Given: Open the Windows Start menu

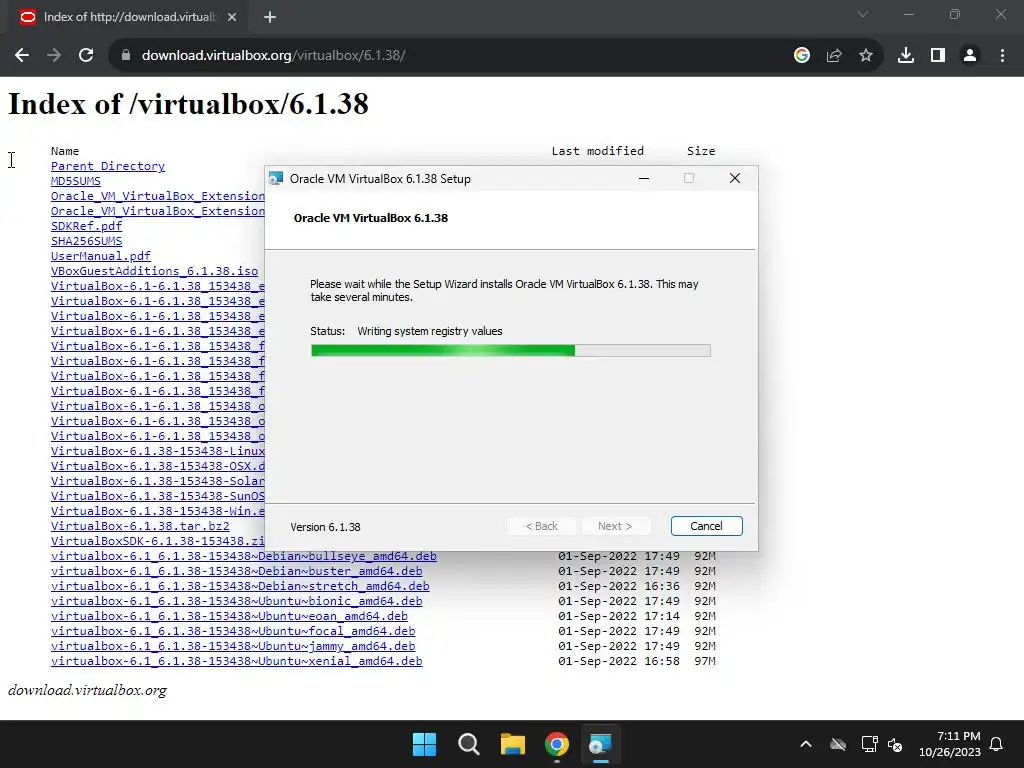Looking at the screenshot, I should coord(424,744).
